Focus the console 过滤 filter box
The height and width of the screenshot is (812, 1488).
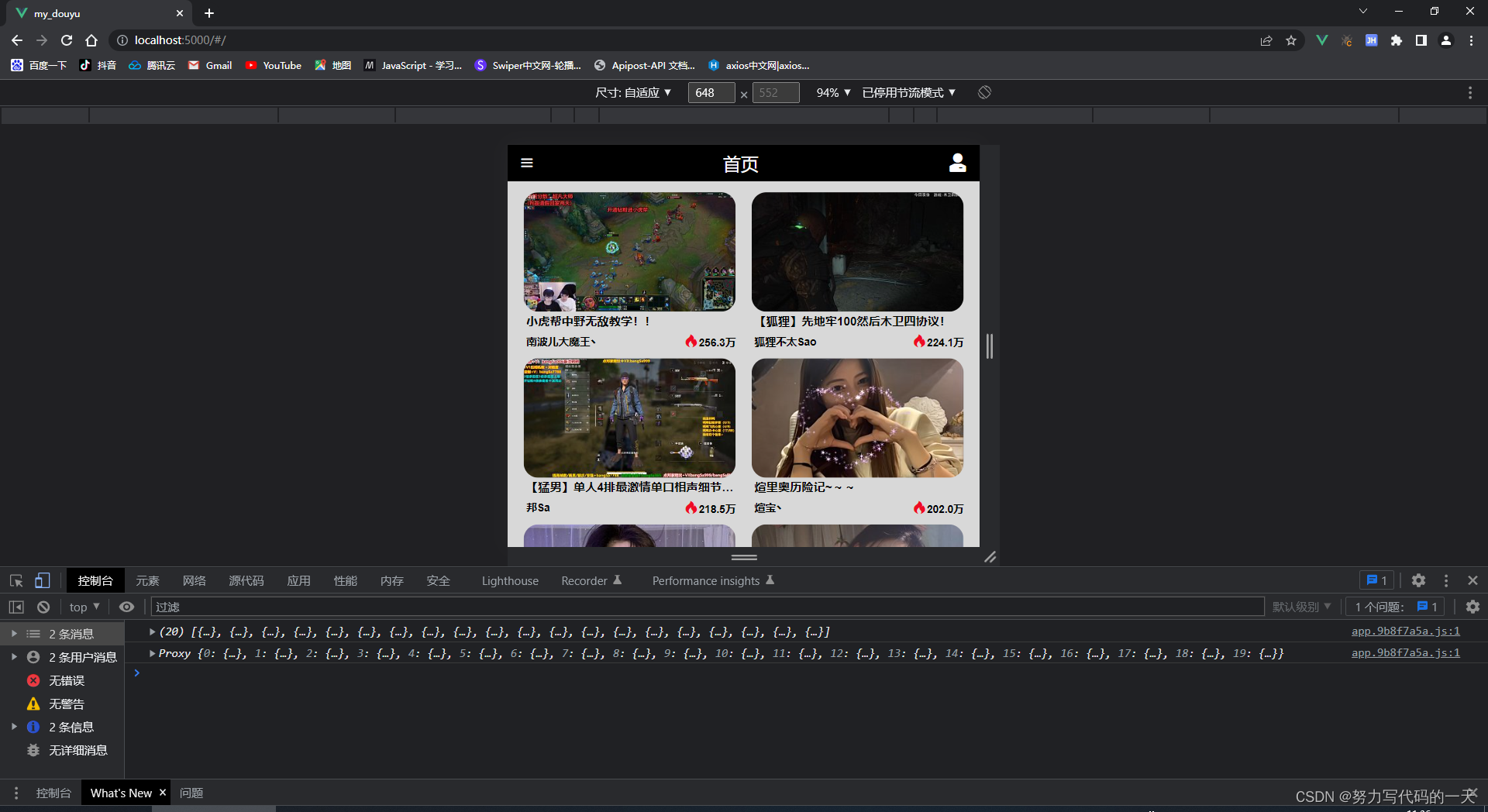(x=708, y=607)
